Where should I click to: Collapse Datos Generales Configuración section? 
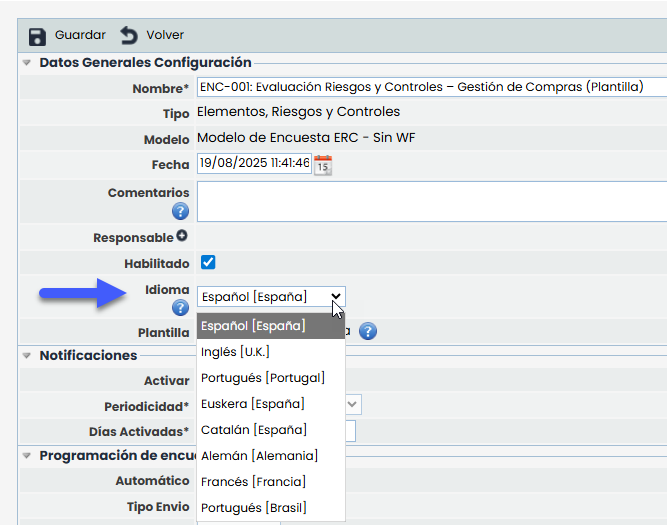[27, 63]
